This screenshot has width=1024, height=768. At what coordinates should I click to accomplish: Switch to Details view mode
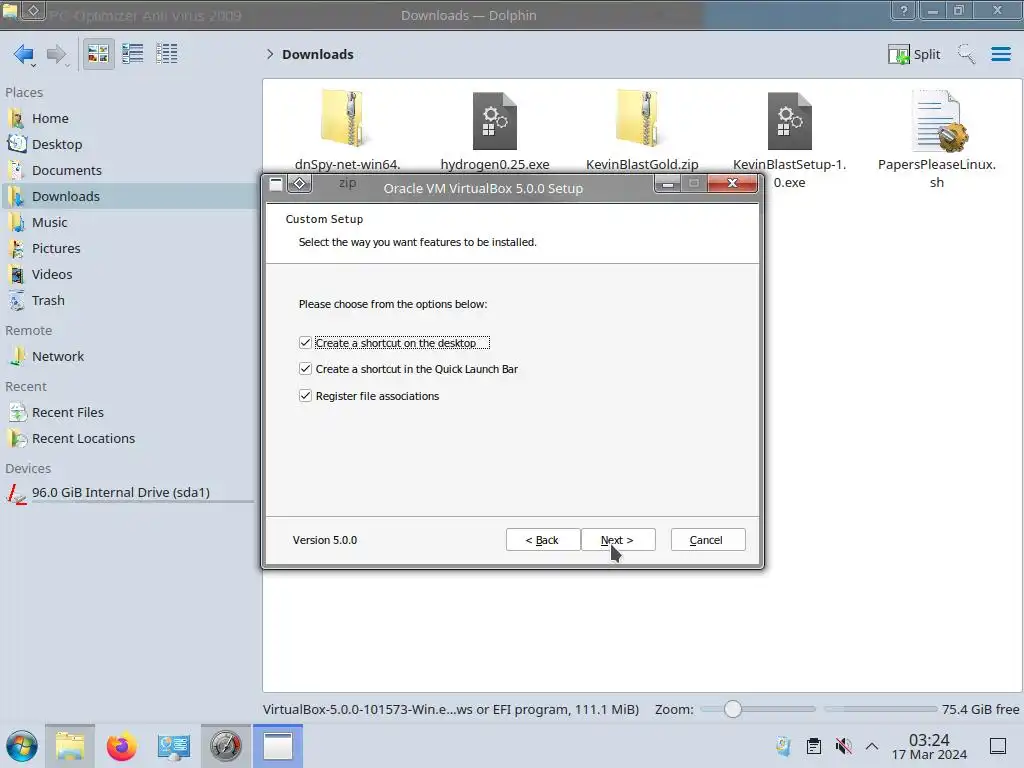(x=167, y=54)
